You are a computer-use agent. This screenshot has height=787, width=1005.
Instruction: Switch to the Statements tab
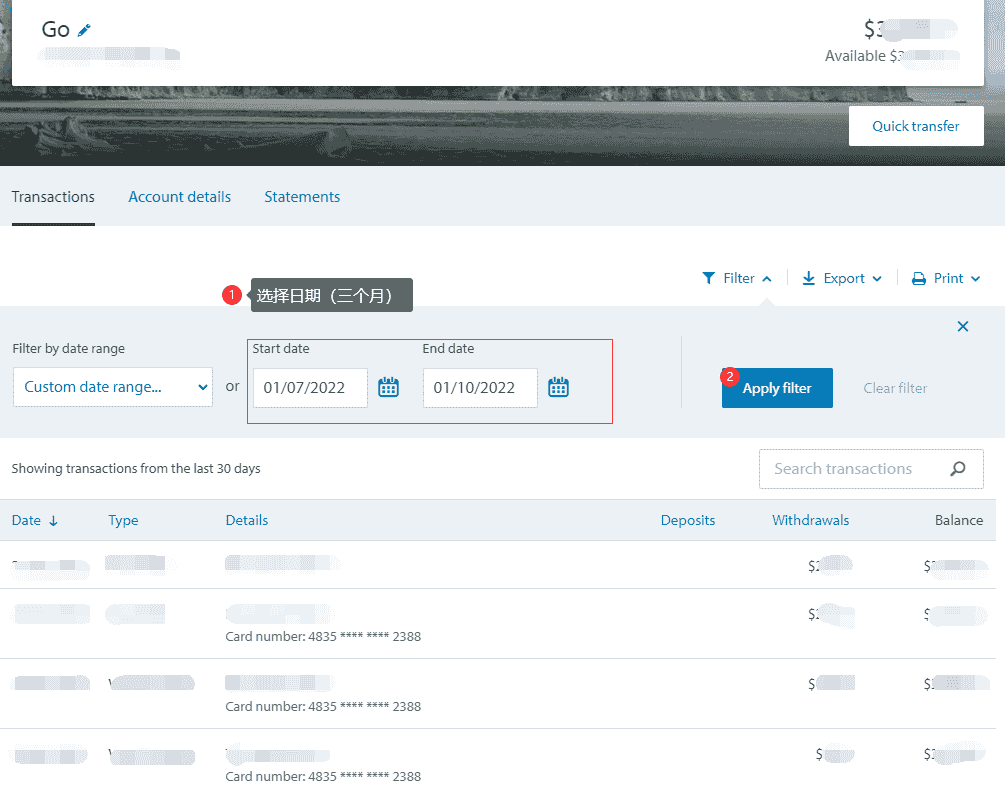pos(302,197)
